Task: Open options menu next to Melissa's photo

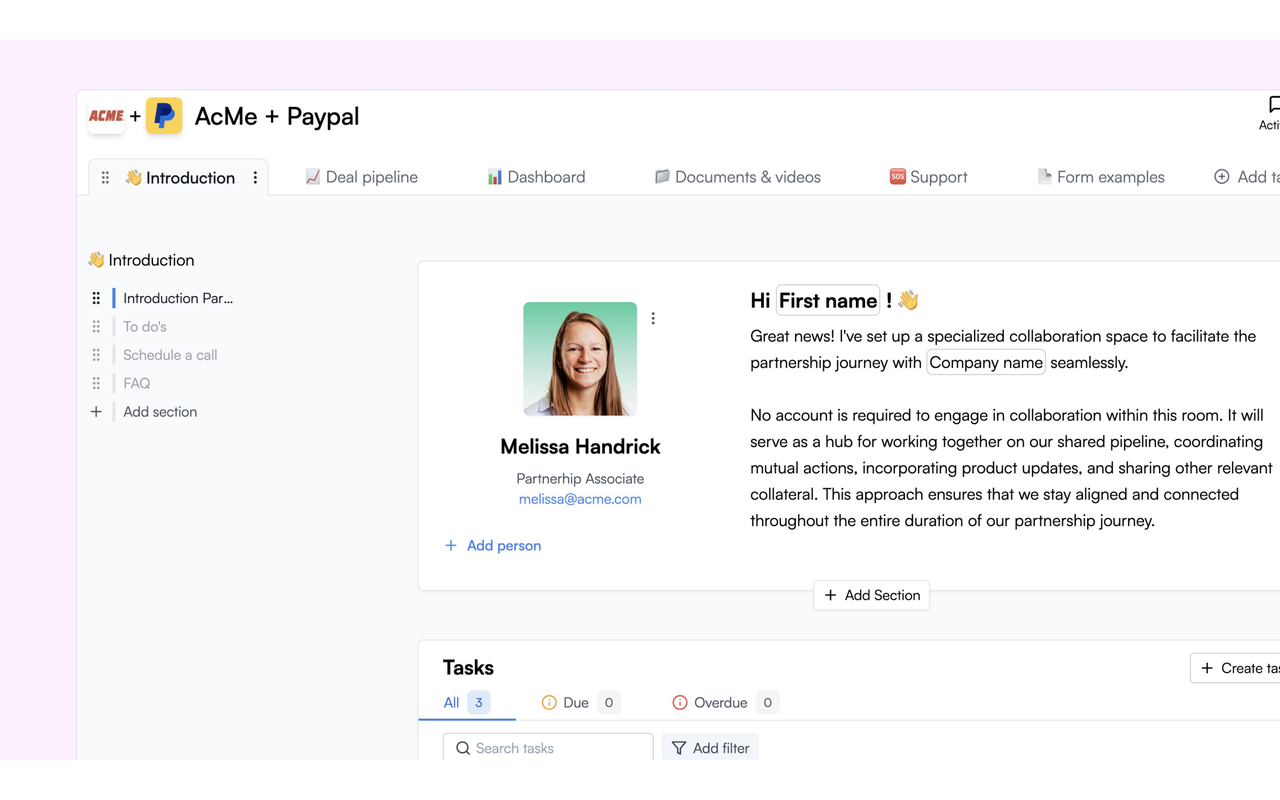Action: coord(653,318)
